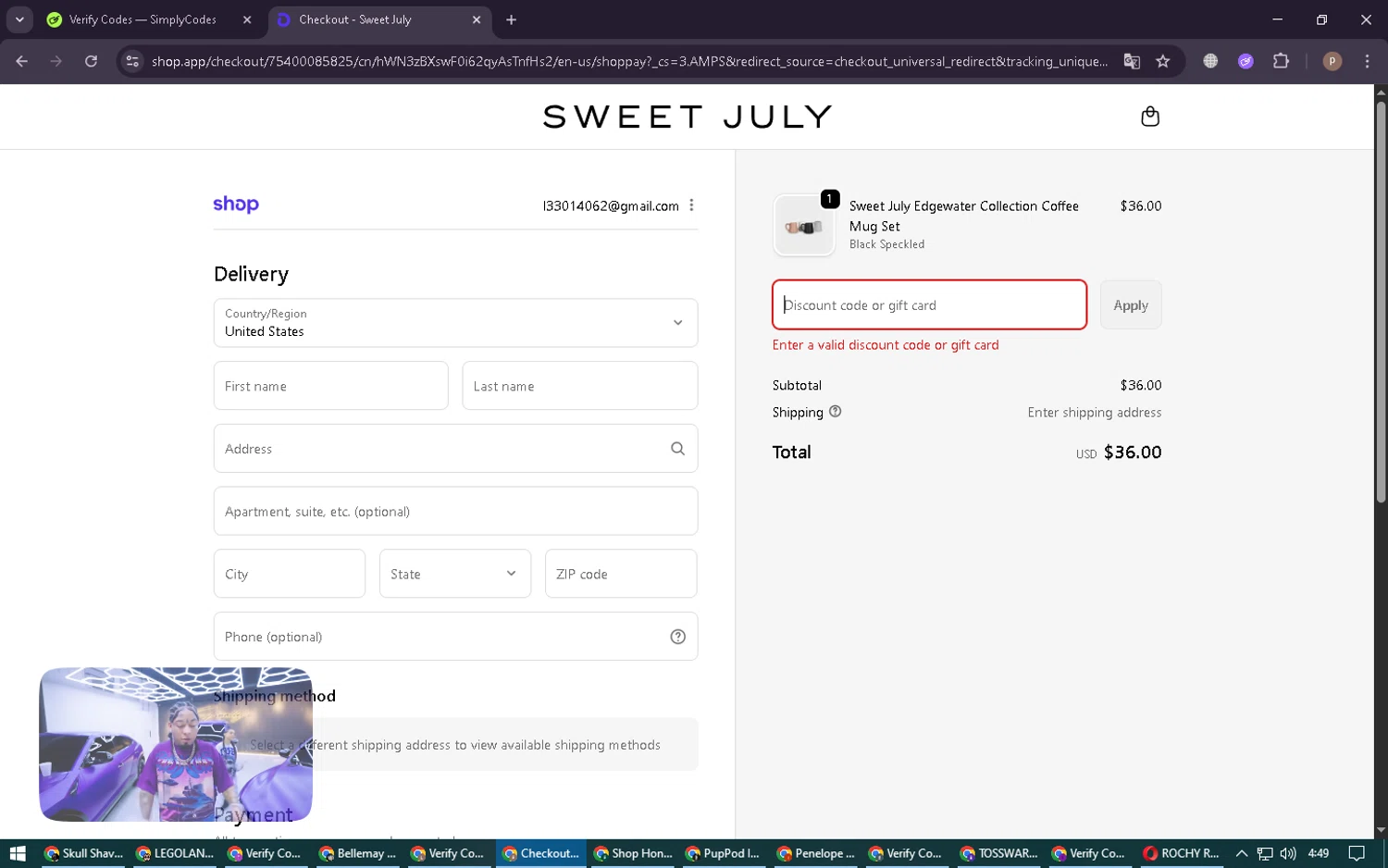
Task: Click the globe extension icon
Action: [x=1210, y=61]
